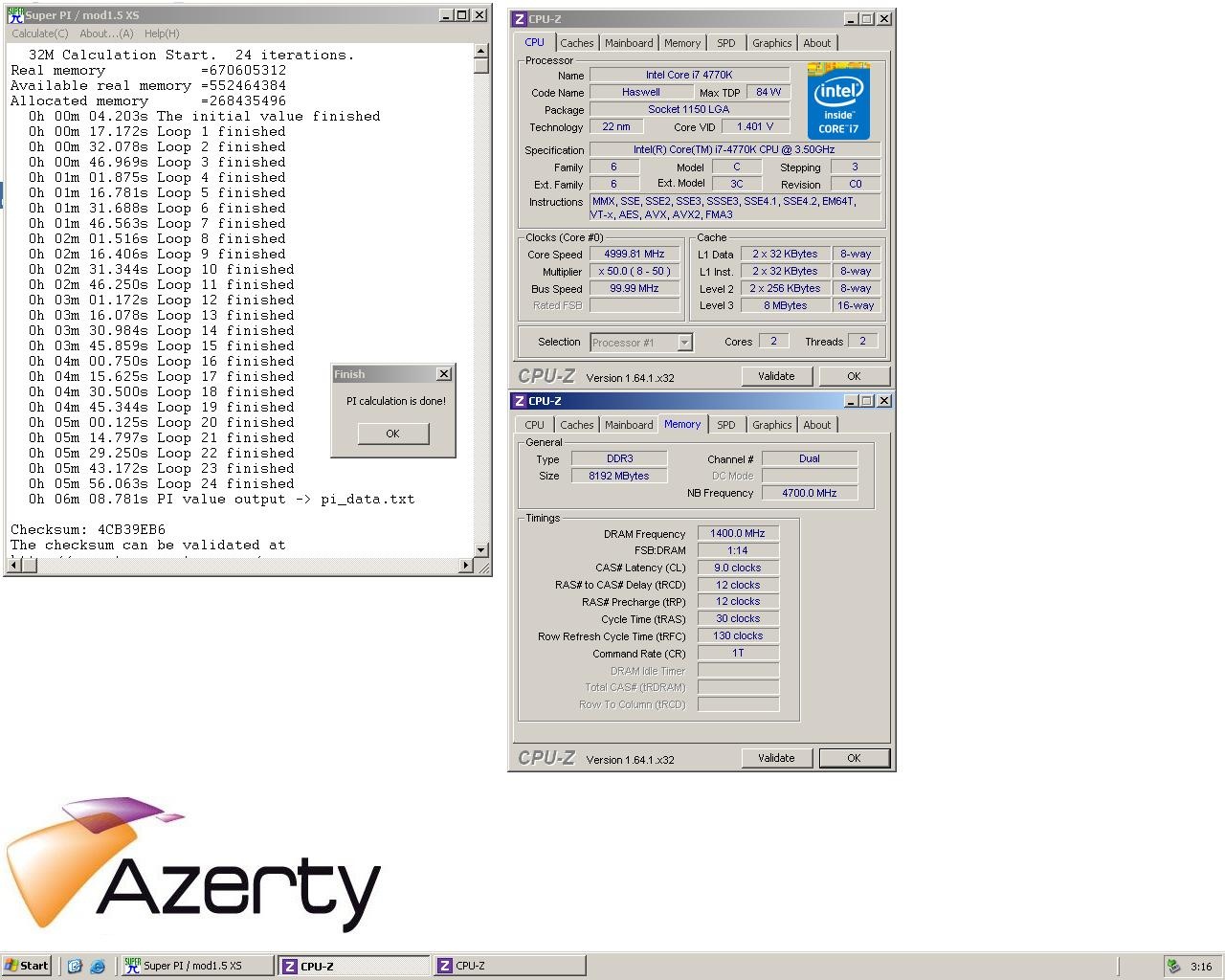Click OK in upper CPU-Z window
Screen dimensions: 1225x980
click(x=854, y=376)
